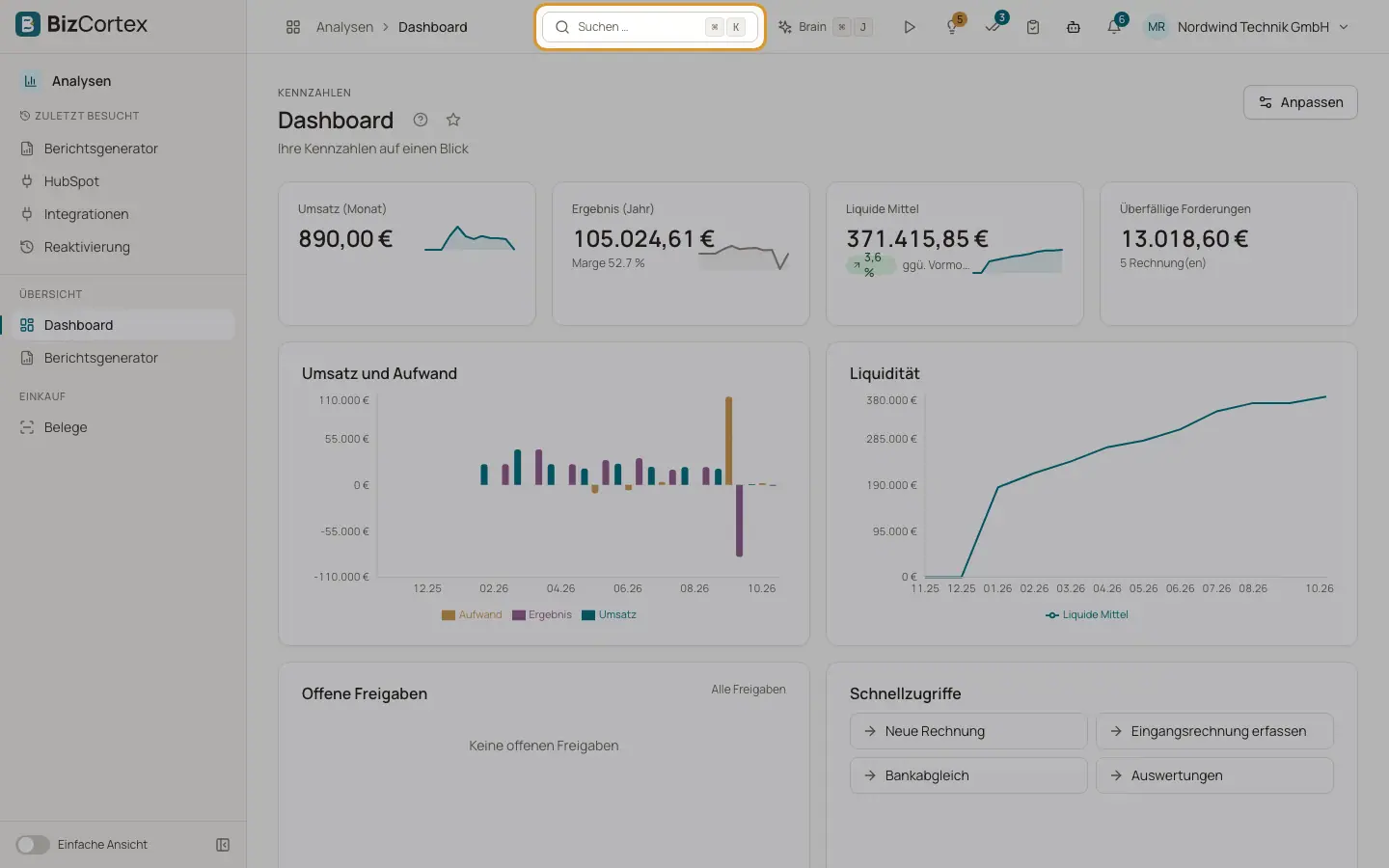Toggle the Einfache Ansicht switch
The width and height of the screenshot is (1389, 868).
coord(33,845)
